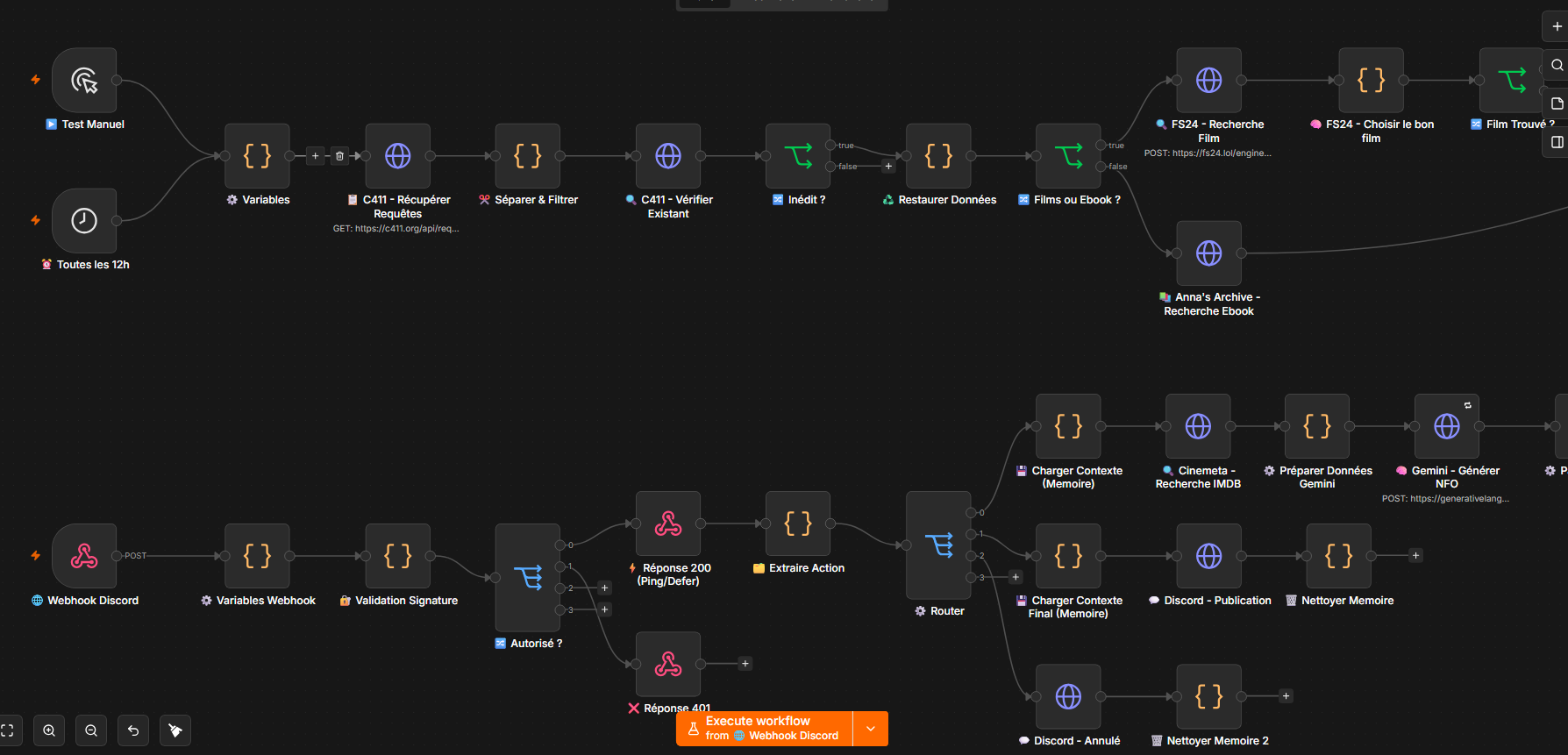
Task: Click the fit-to-view canvas button
Action: point(7,730)
